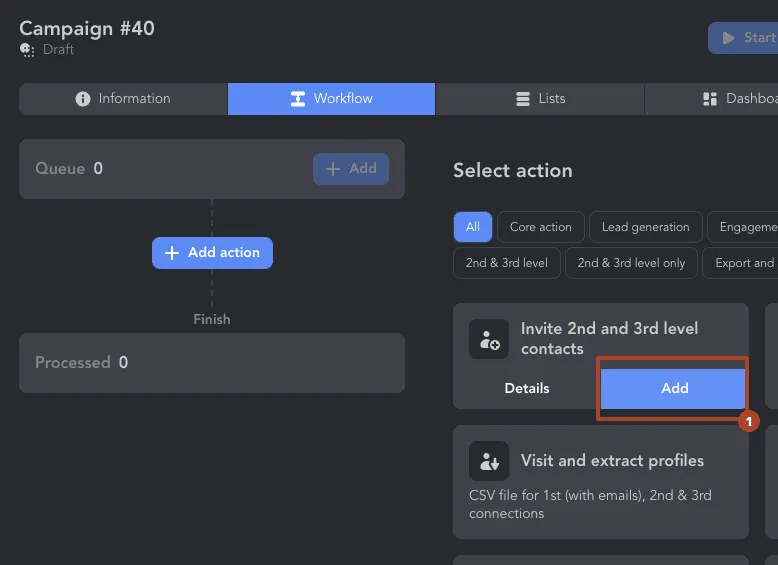Click the Draft status label

(59, 50)
